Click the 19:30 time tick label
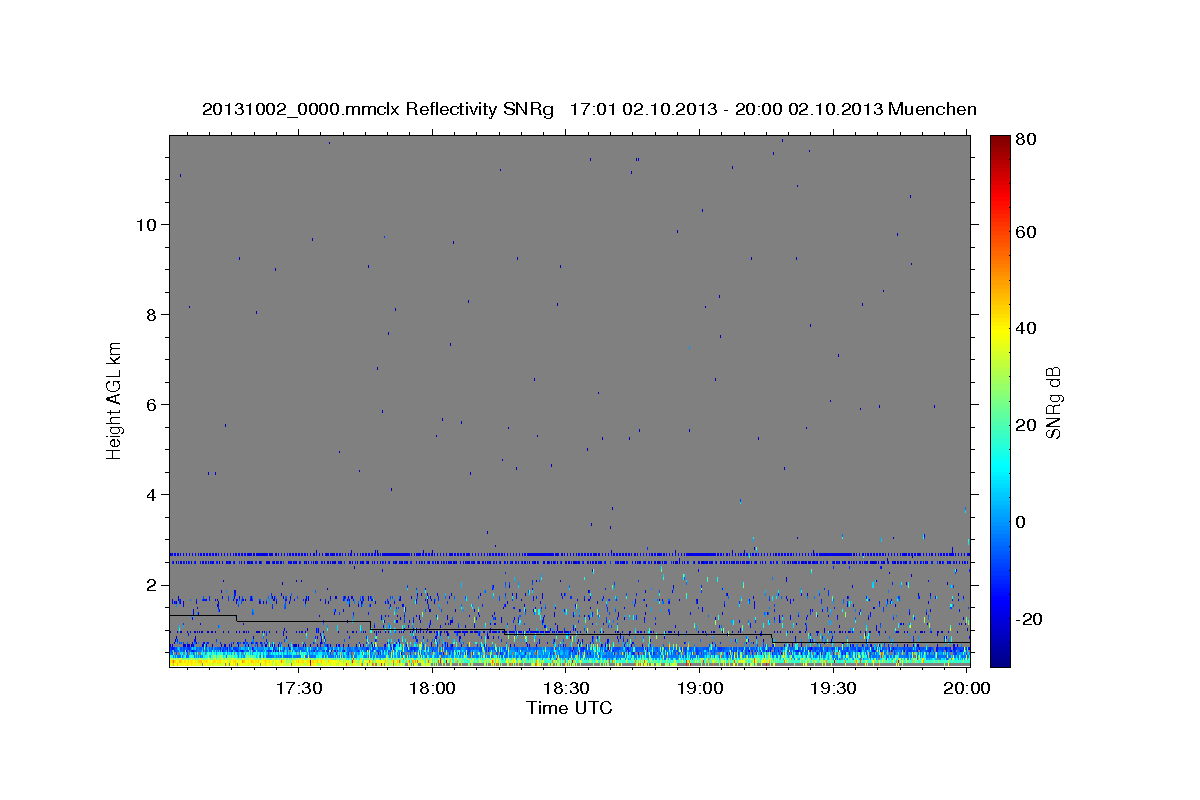 tap(834, 688)
